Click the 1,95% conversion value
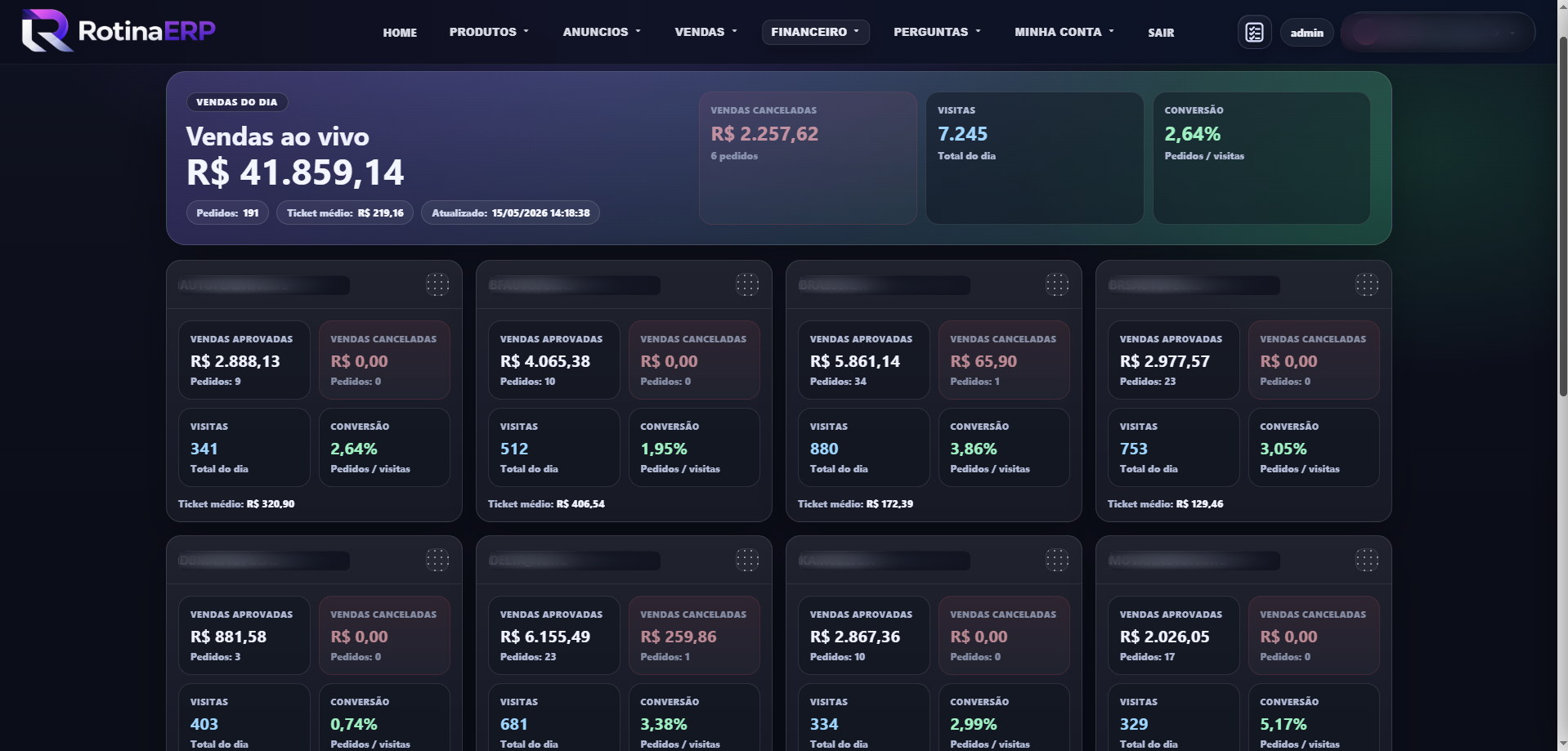 point(664,449)
